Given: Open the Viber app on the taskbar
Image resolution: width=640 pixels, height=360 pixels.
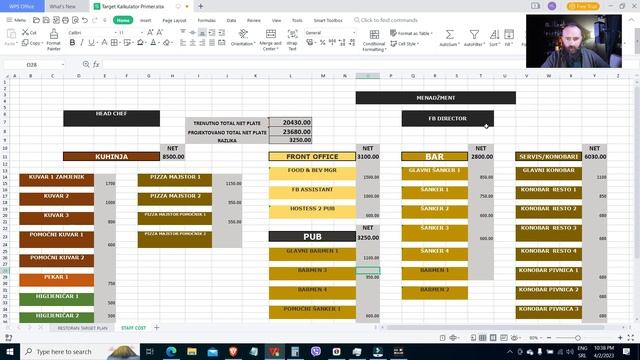Looking at the screenshot, I should pos(316,351).
